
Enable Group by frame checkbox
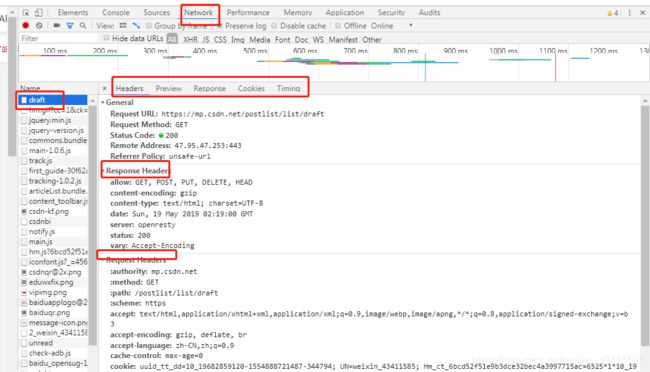pyautogui.click(x=149, y=26)
